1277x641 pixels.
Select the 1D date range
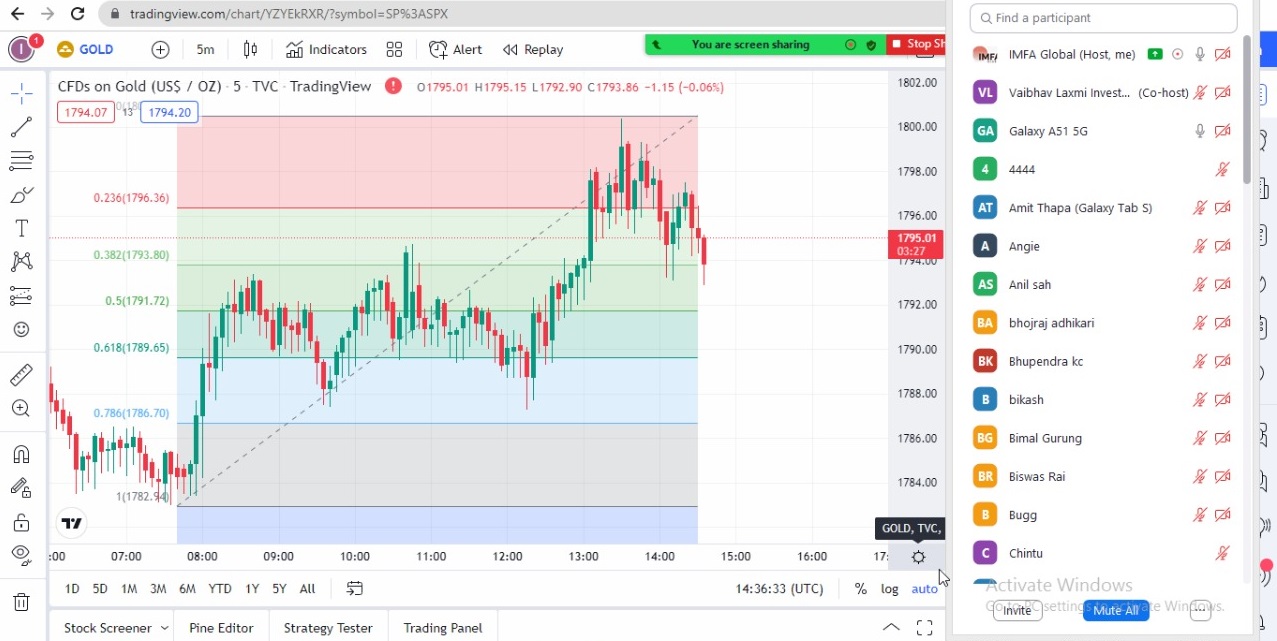click(72, 589)
